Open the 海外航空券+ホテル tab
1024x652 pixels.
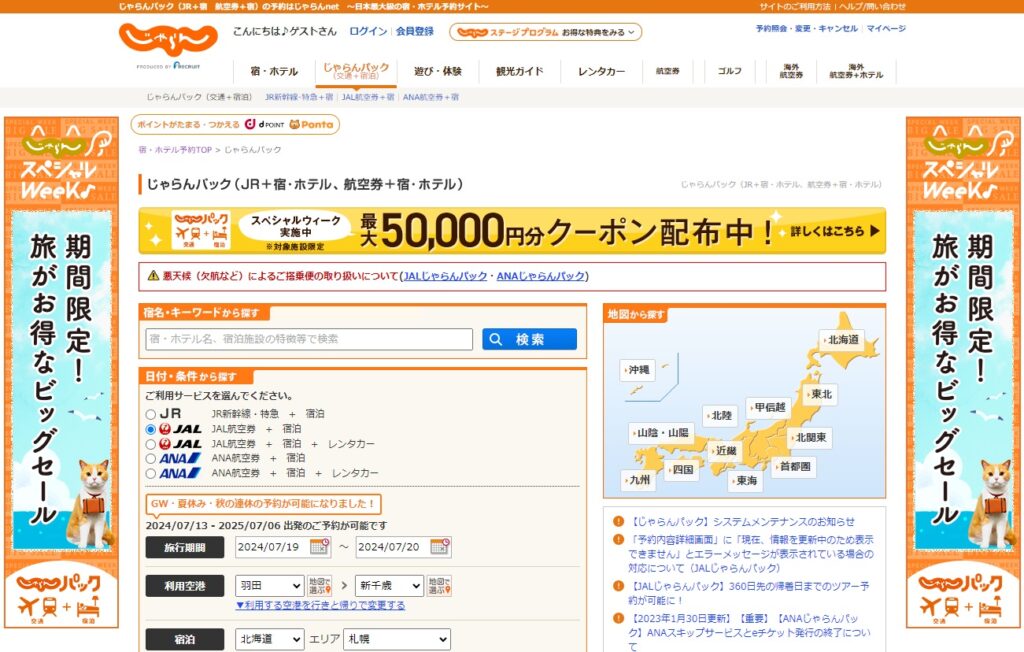click(x=856, y=71)
